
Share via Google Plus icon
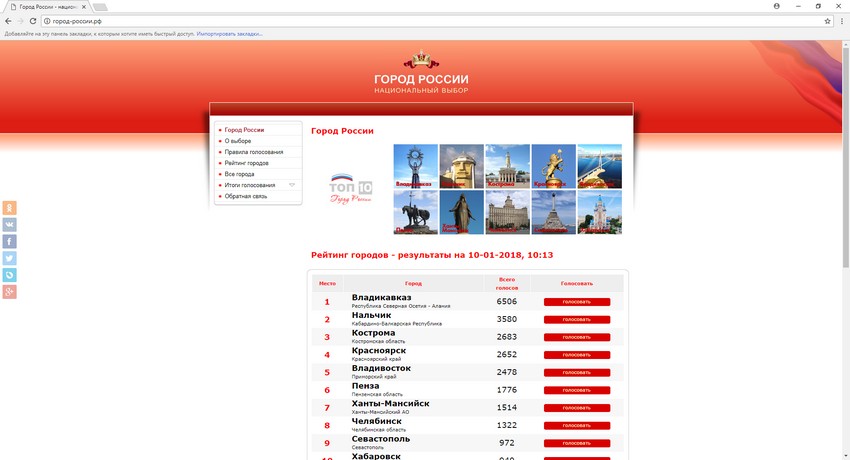coord(10,291)
